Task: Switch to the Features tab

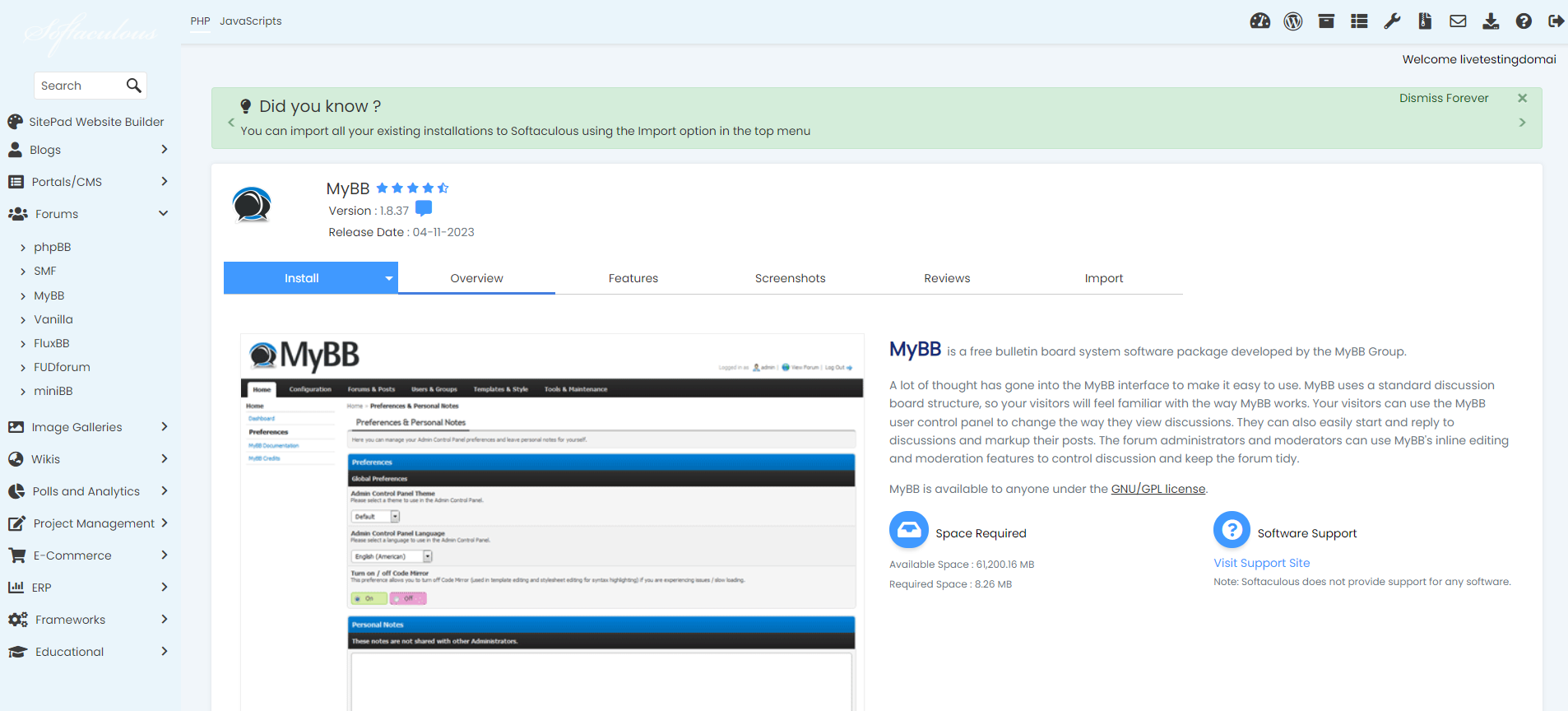Action: [x=633, y=278]
